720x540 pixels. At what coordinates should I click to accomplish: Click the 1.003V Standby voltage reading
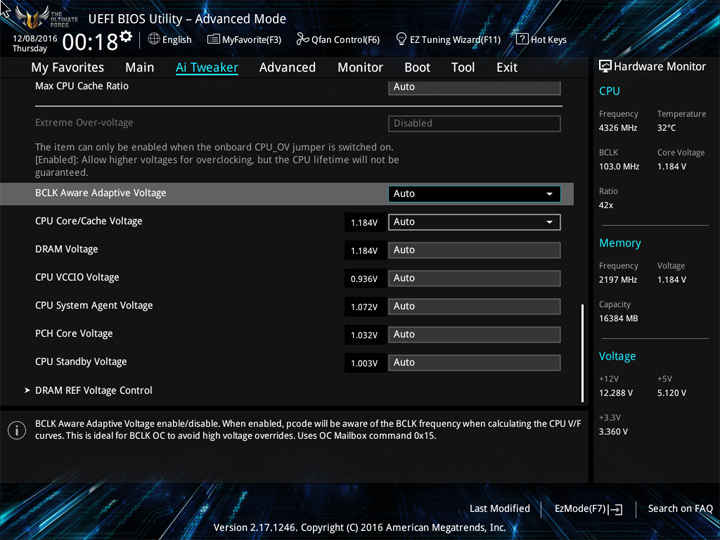tap(364, 363)
